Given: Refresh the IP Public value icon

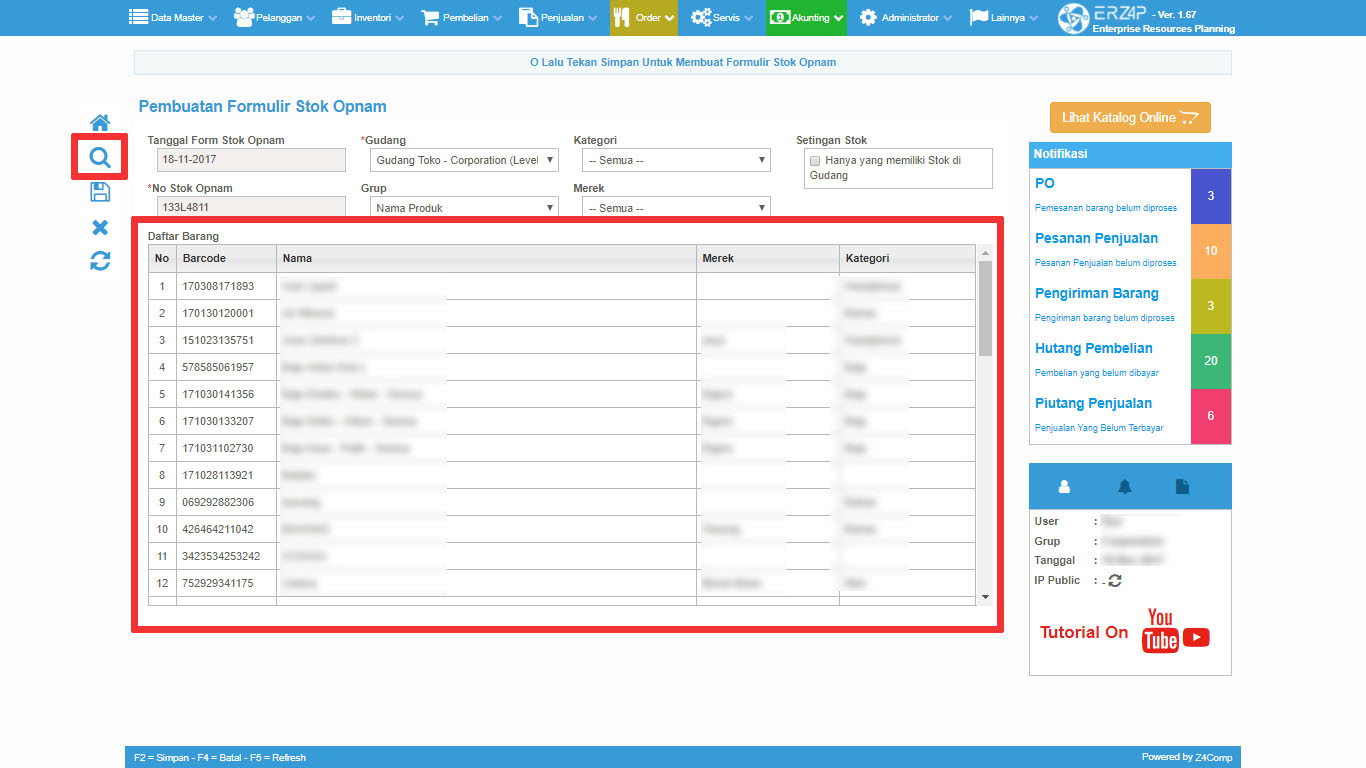Looking at the screenshot, I should (x=1115, y=581).
